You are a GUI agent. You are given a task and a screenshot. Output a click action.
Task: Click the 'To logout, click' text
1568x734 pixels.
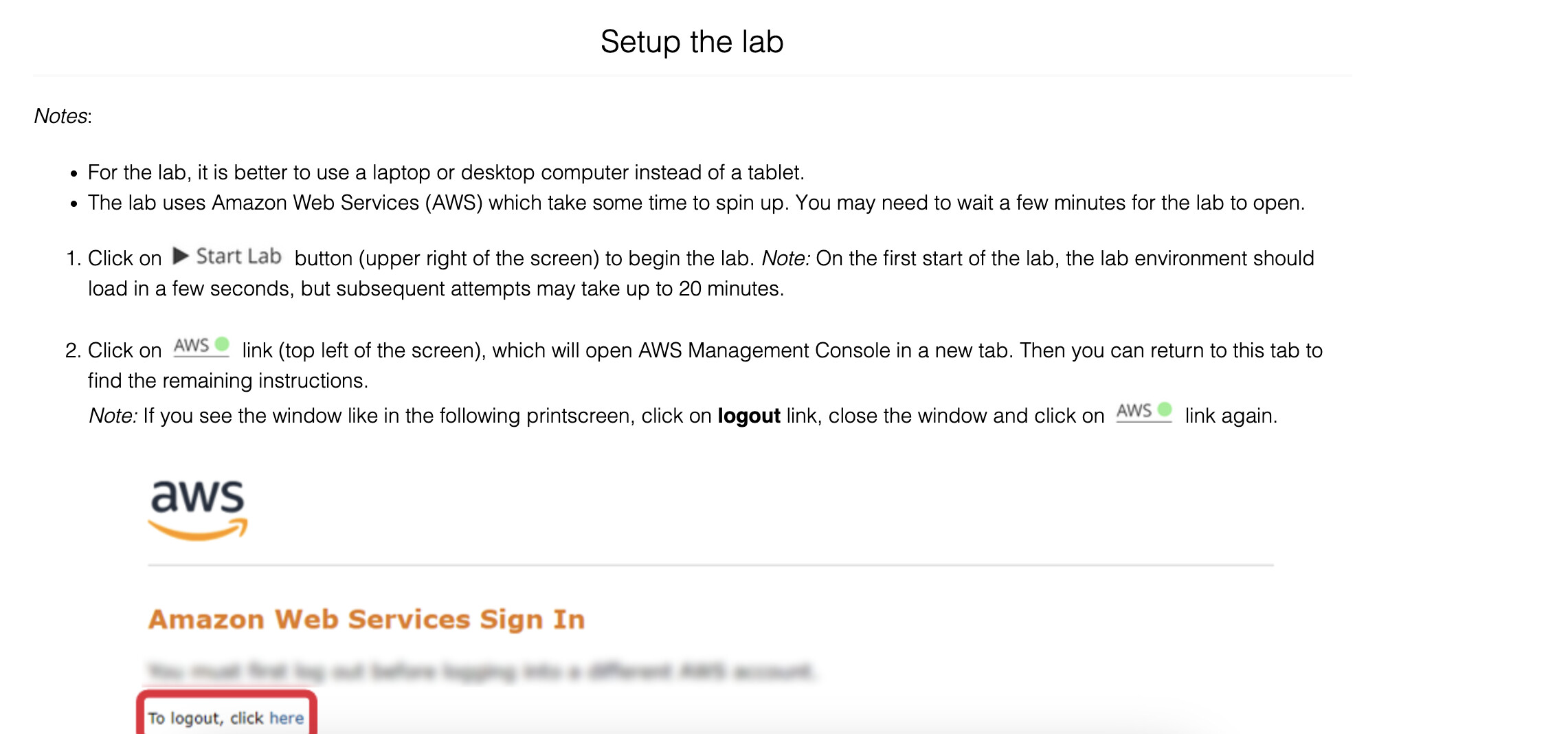click(206, 718)
